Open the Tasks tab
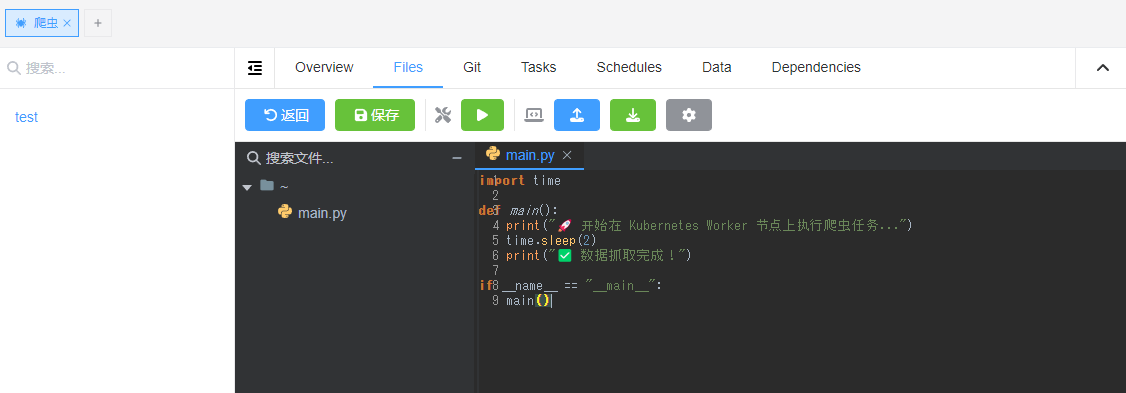The width and height of the screenshot is (1126, 393). [x=539, y=68]
